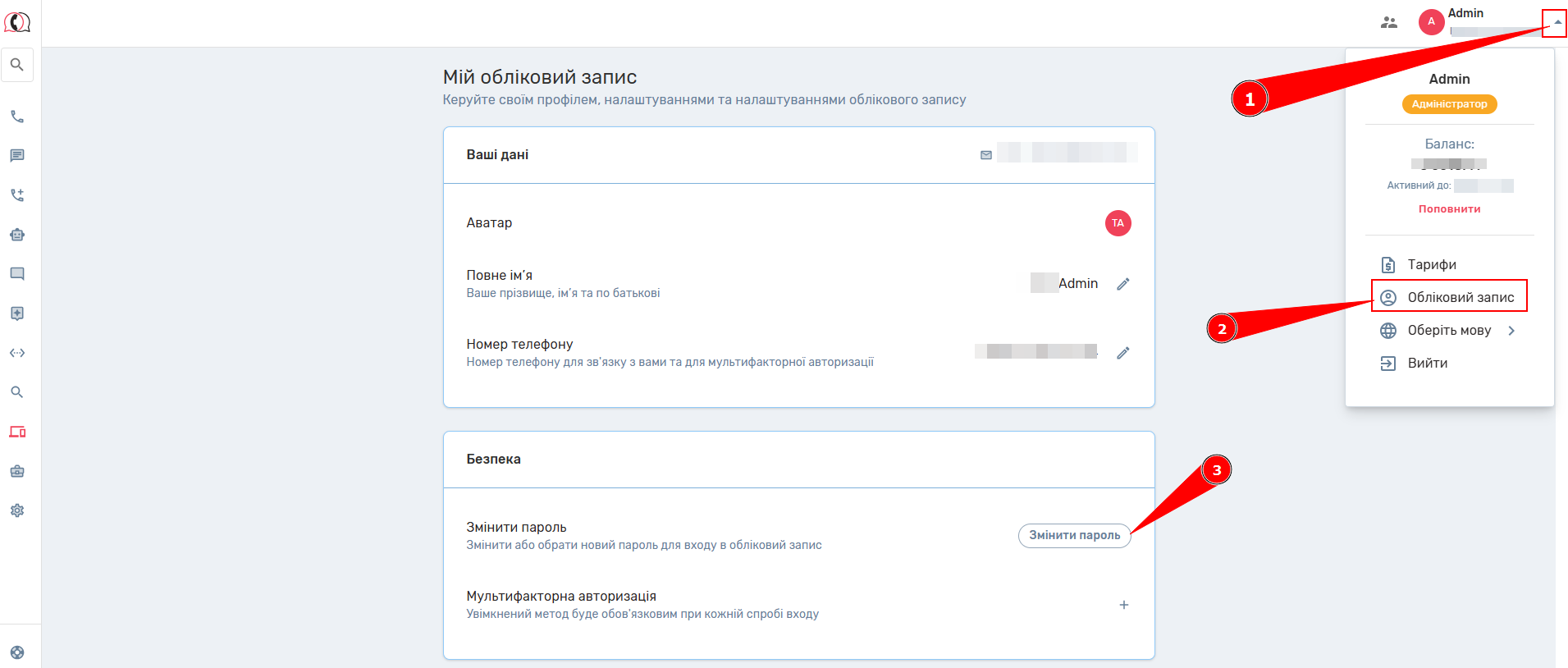This screenshot has height=668, width=1568.
Task: Click the users group icon in header
Action: pos(1388,22)
